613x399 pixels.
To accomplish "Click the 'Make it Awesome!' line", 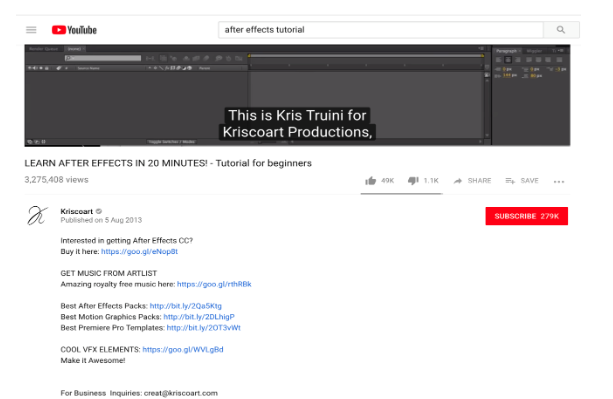I will point(93,360).
